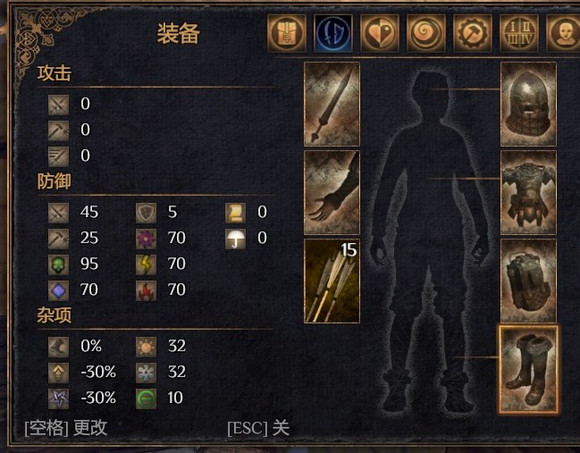
Task: Open the Roman numerals quadrant tab
Action: point(519,33)
